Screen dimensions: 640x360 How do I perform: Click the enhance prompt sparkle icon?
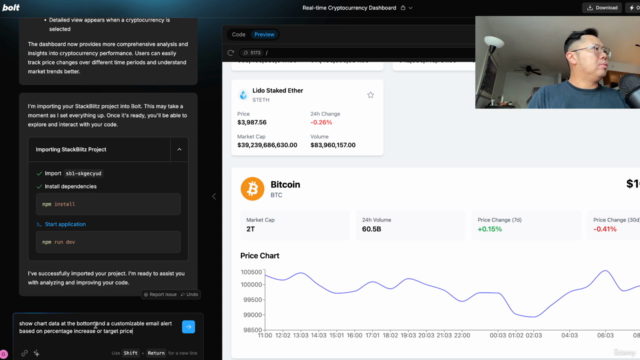[x=37, y=353]
